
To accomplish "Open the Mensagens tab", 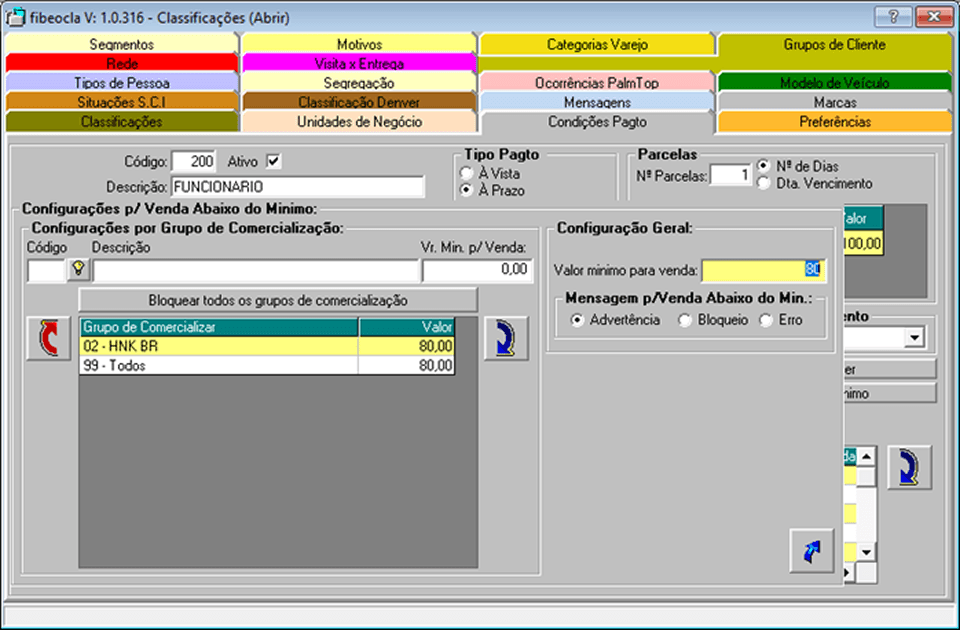I will coord(597,102).
